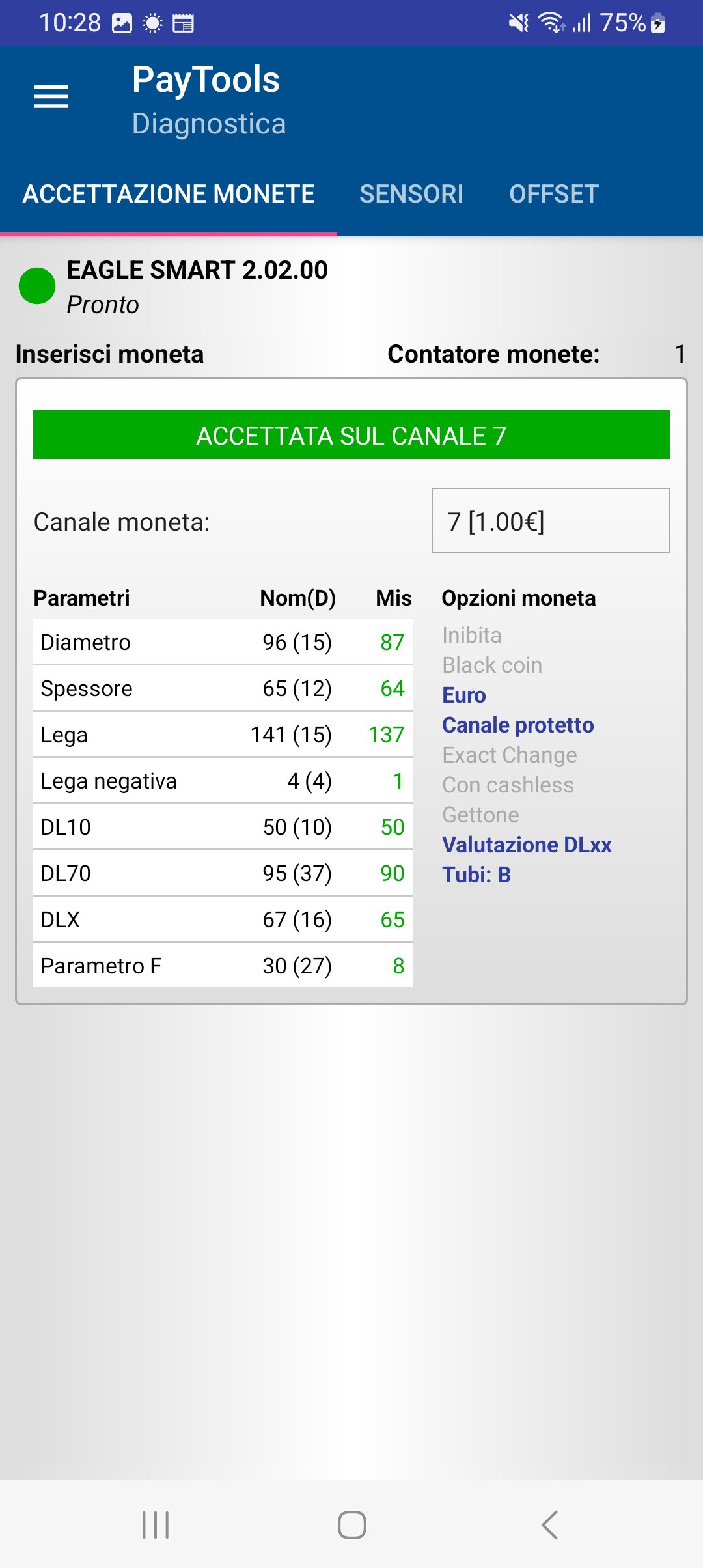The height and width of the screenshot is (1568, 703).
Task: Tap the Tubi: B option
Action: [x=476, y=875]
